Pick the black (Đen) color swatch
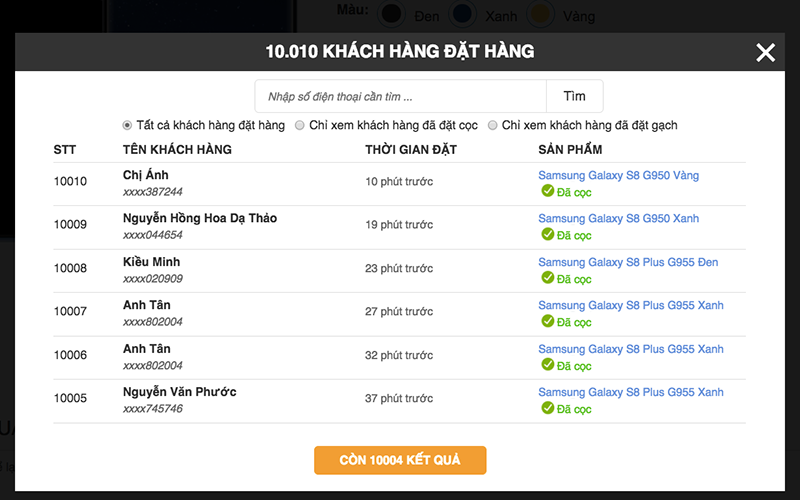Viewport: 800px width, 500px height. point(393,14)
